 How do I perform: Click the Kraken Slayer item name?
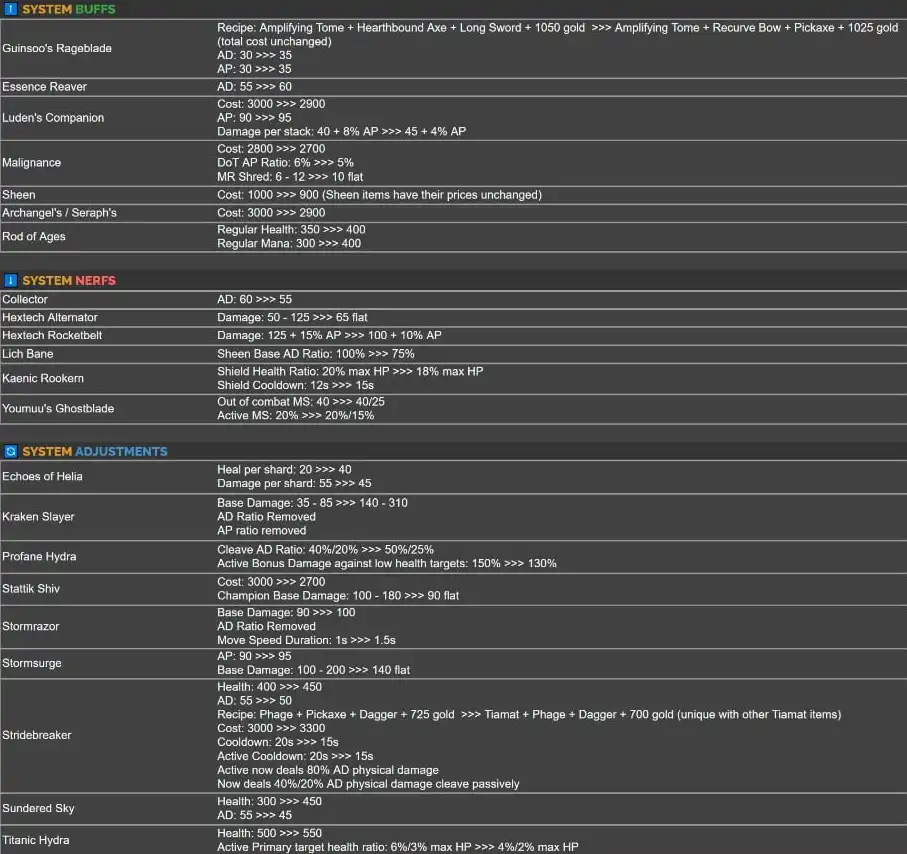(38, 517)
